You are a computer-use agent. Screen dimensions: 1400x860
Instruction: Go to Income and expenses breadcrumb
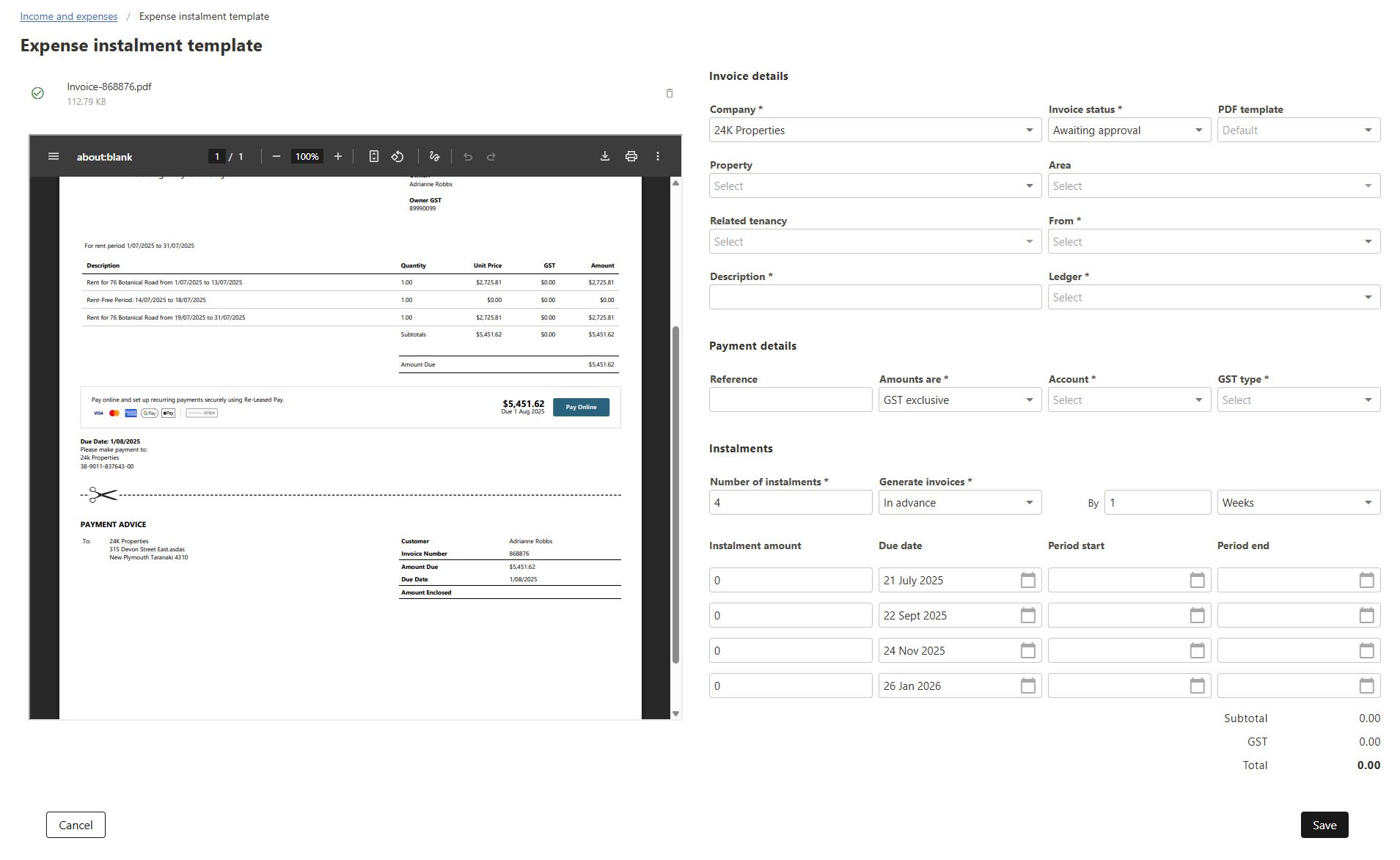(69, 16)
